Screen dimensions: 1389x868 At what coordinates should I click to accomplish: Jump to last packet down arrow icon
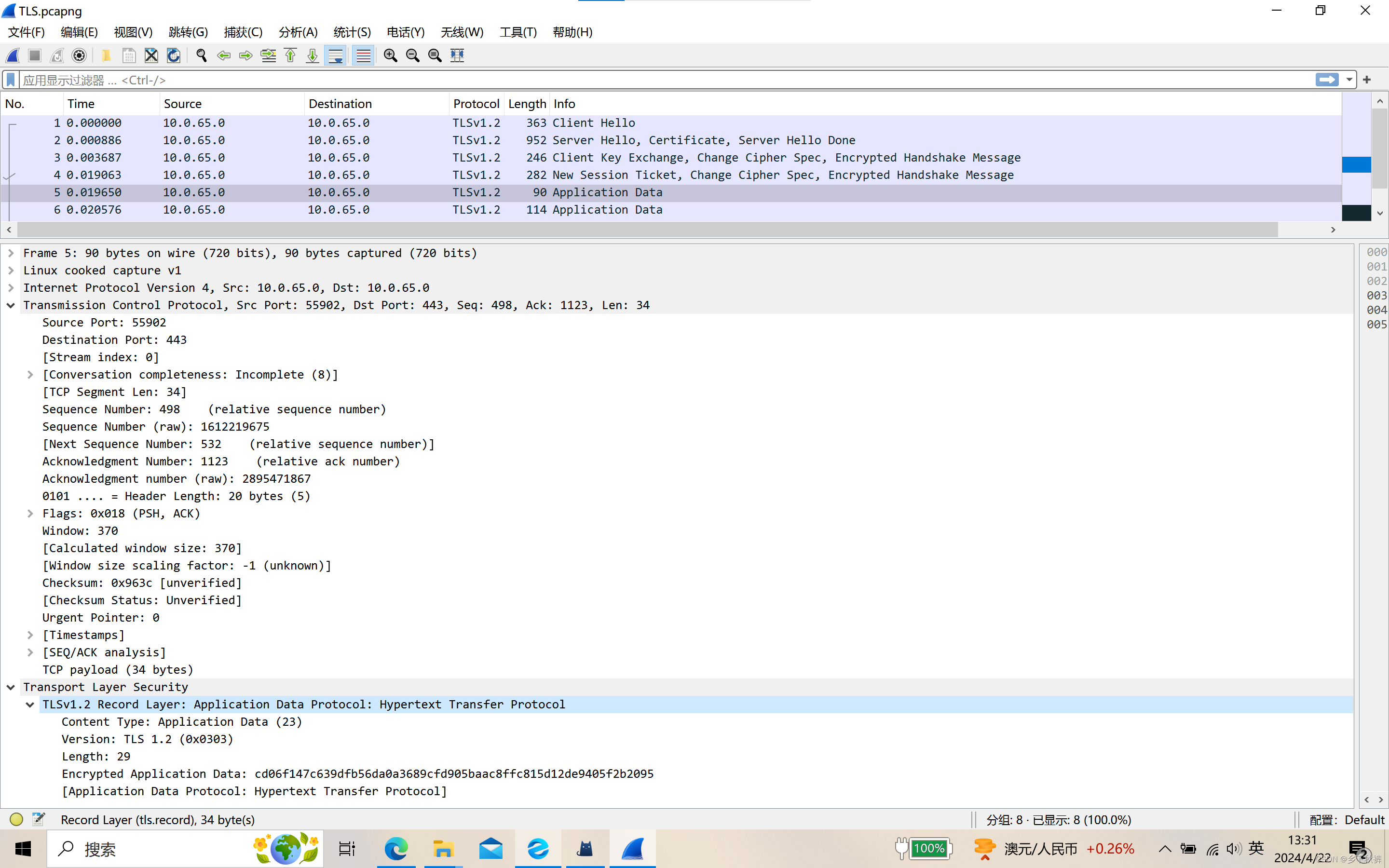313,55
